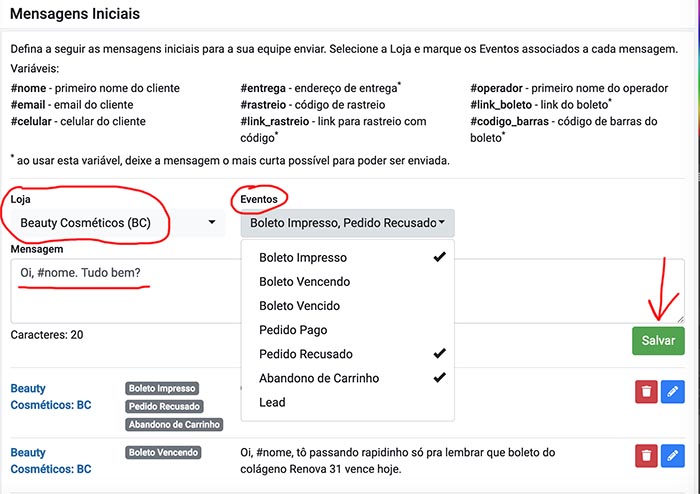Choose Lead from the events list

tap(347, 402)
